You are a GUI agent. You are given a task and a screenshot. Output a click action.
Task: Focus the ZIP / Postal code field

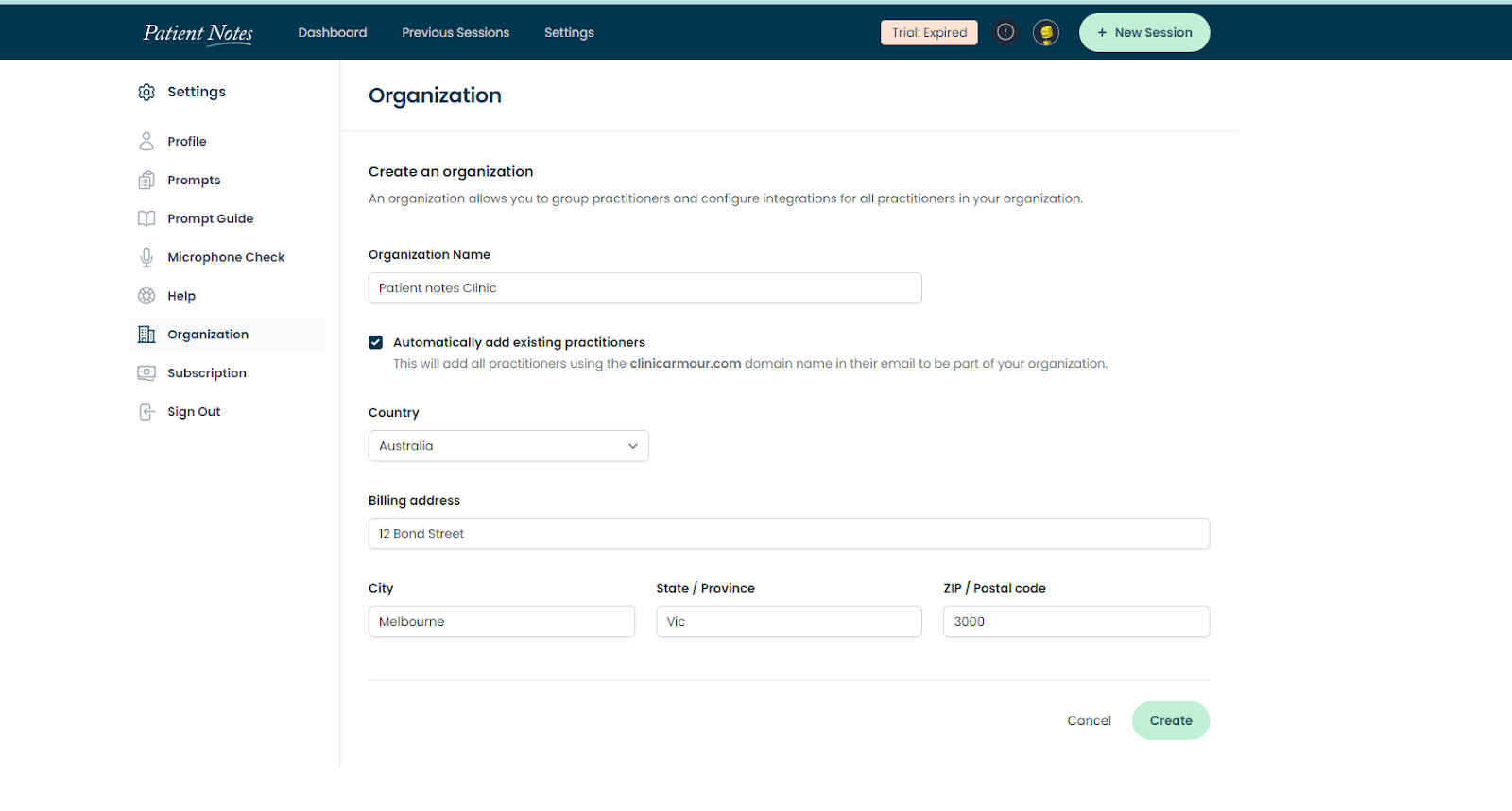1076,621
